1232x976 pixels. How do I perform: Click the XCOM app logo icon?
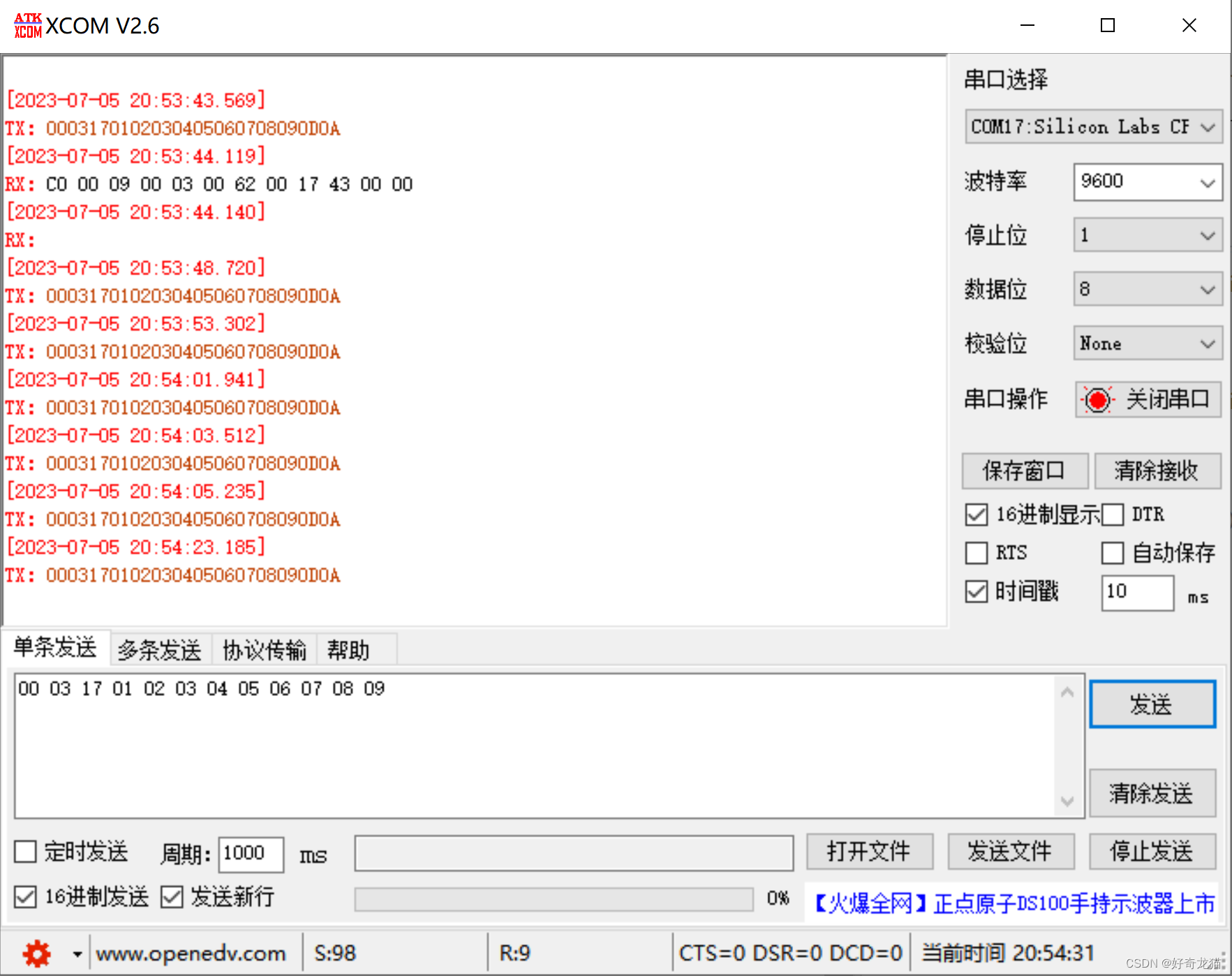pos(28,26)
